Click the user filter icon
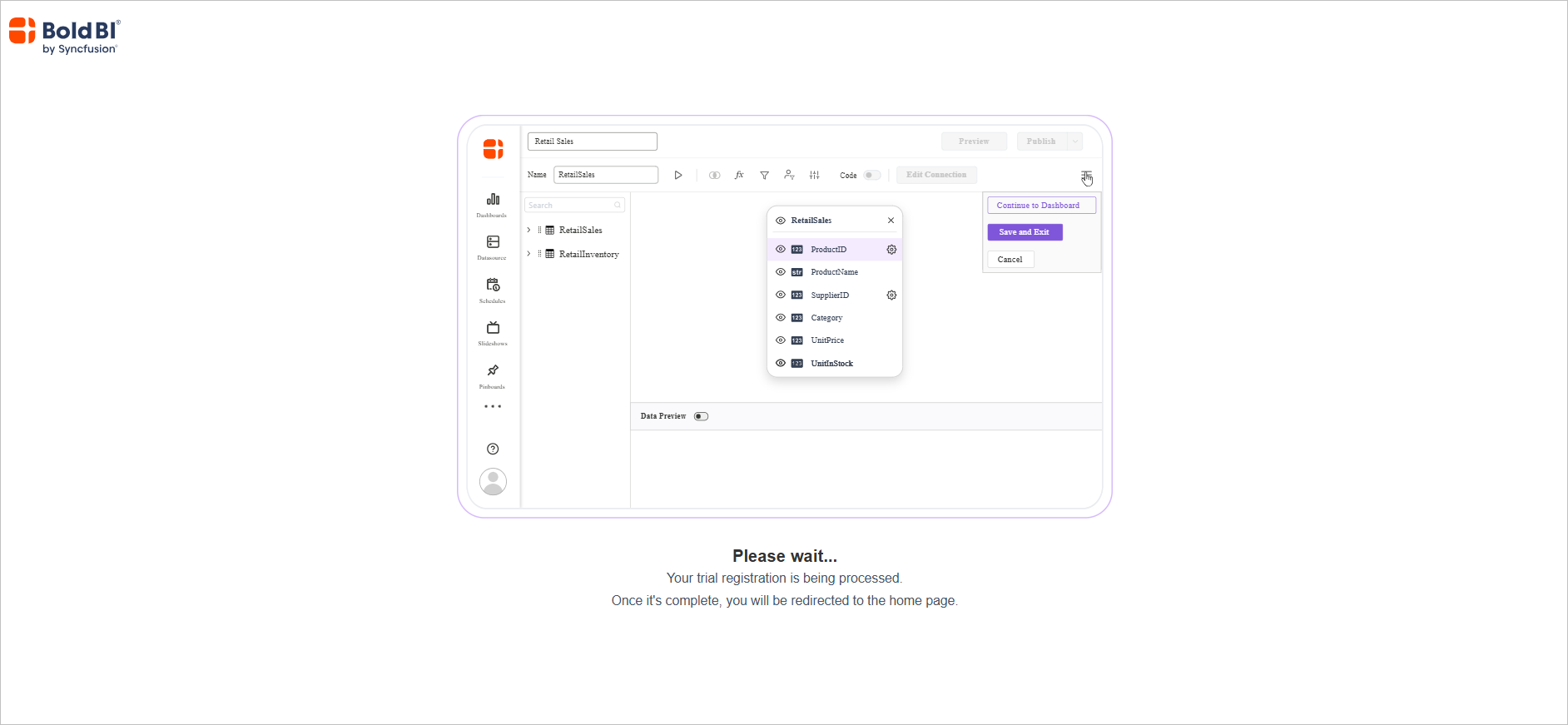 [789, 175]
